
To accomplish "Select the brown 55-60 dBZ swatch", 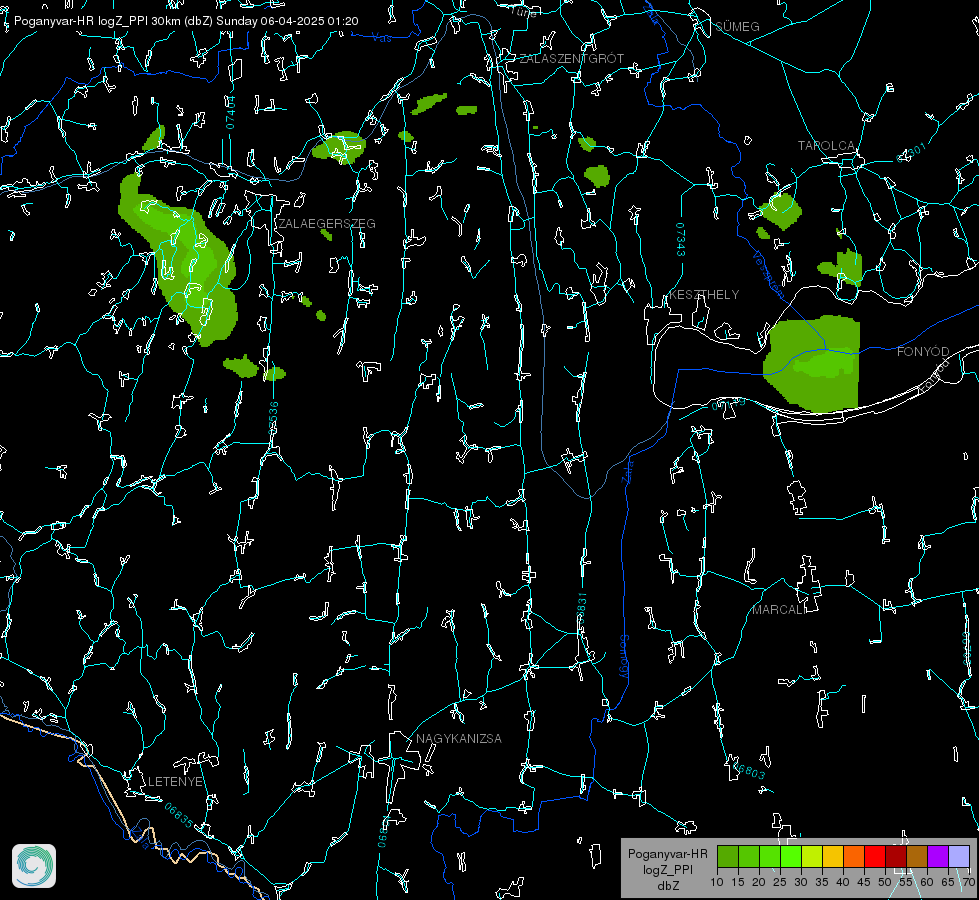I will tap(917, 856).
